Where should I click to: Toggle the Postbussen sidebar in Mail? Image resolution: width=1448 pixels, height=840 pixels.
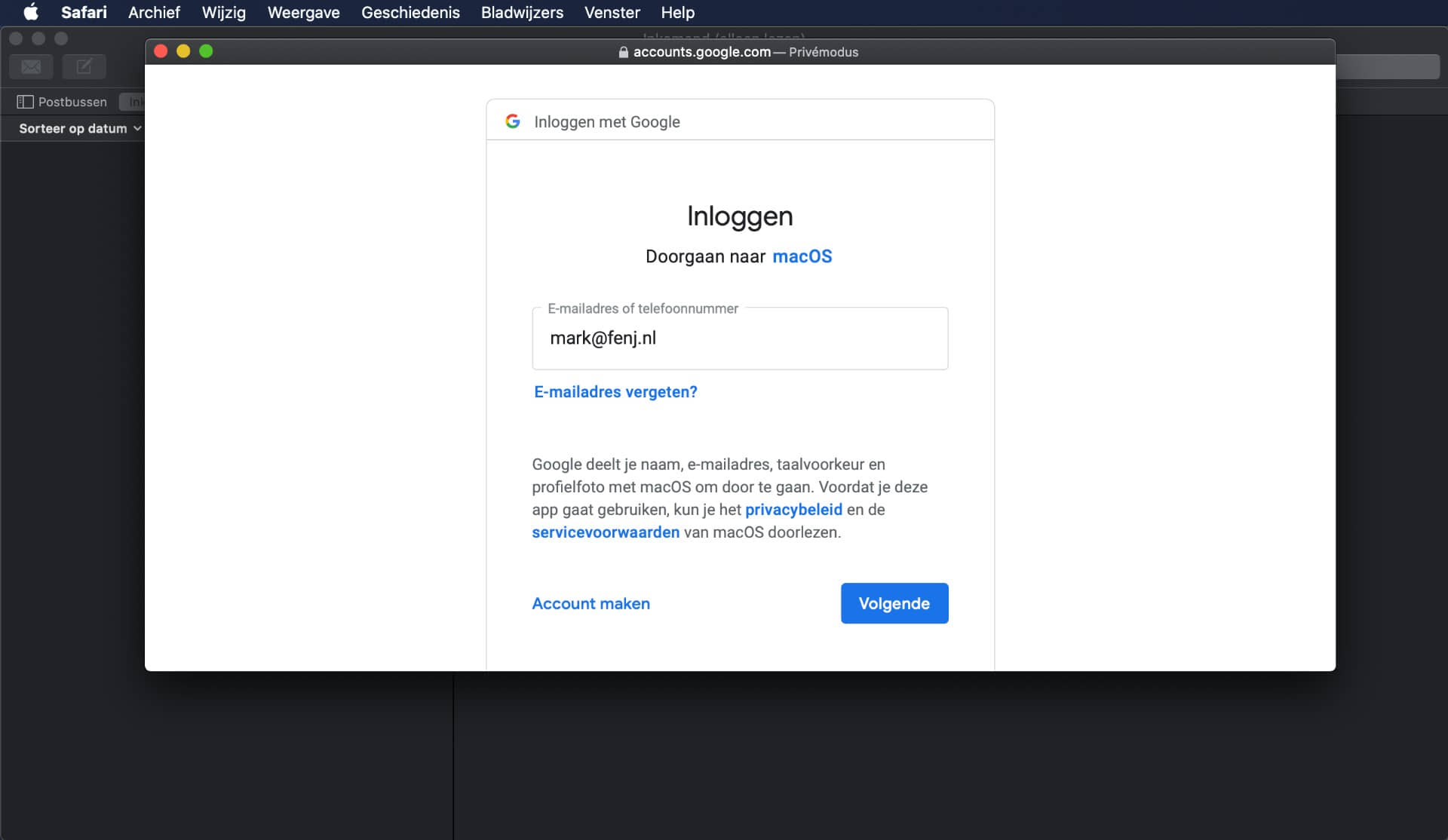pyautogui.click(x=62, y=102)
